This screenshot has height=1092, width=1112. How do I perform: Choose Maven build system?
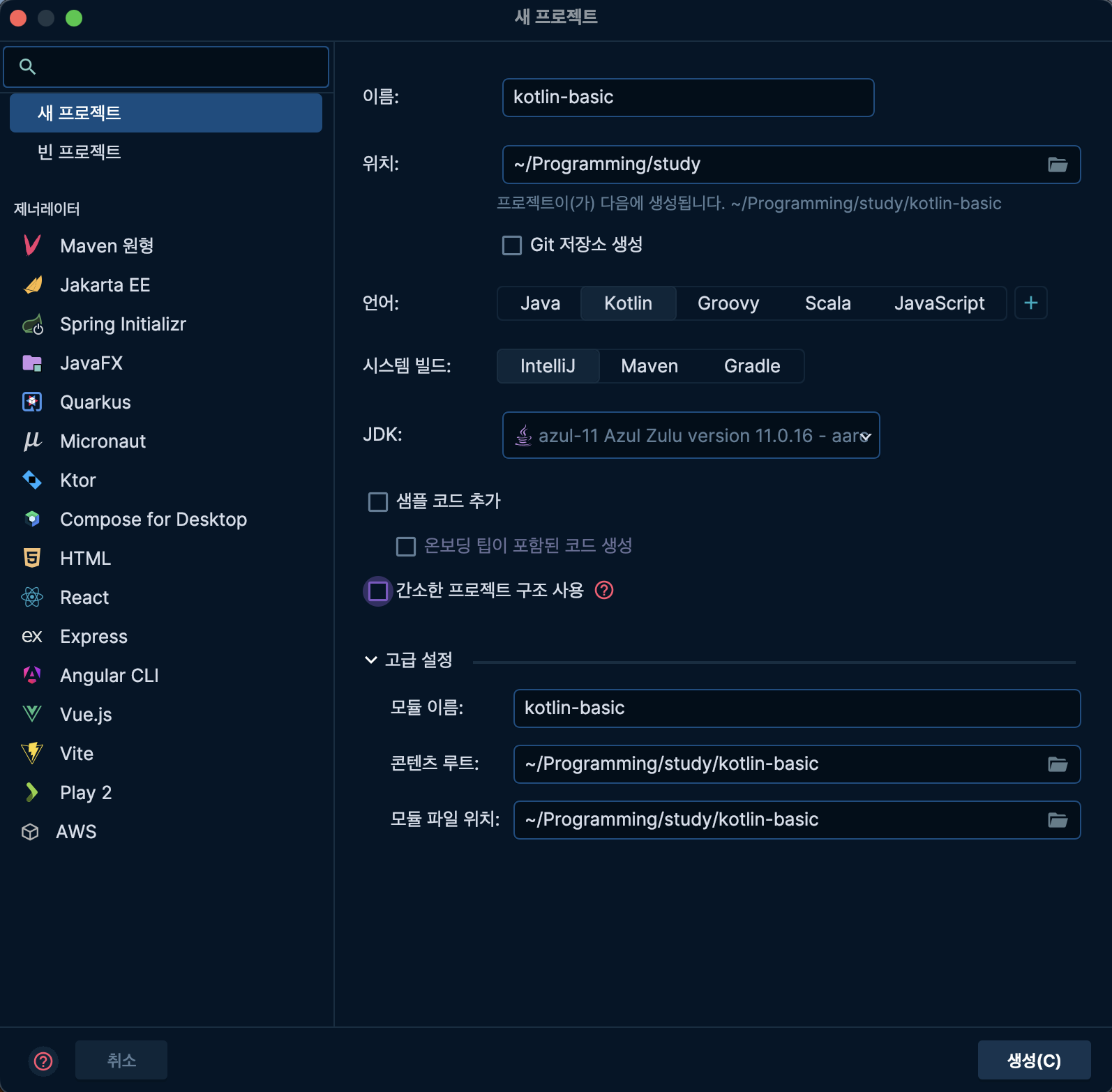(649, 366)
